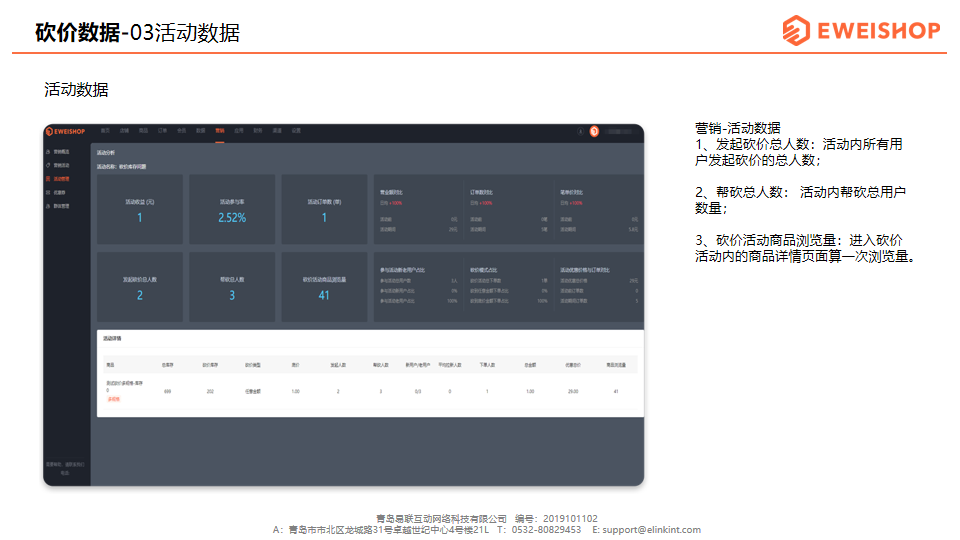The height and width of the screenshot is (540, 960).
Task: Click the 砍价类型 column header
Action: click(x=253, y=365)
